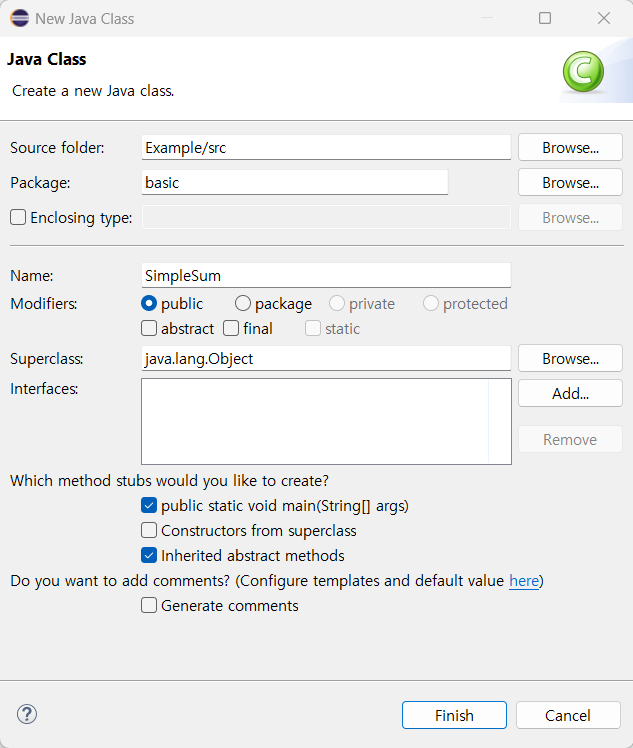Enable the Enclosing type checkbox
Image resolution: width=633 pixels, height=748 pixels.
point(18,218)
